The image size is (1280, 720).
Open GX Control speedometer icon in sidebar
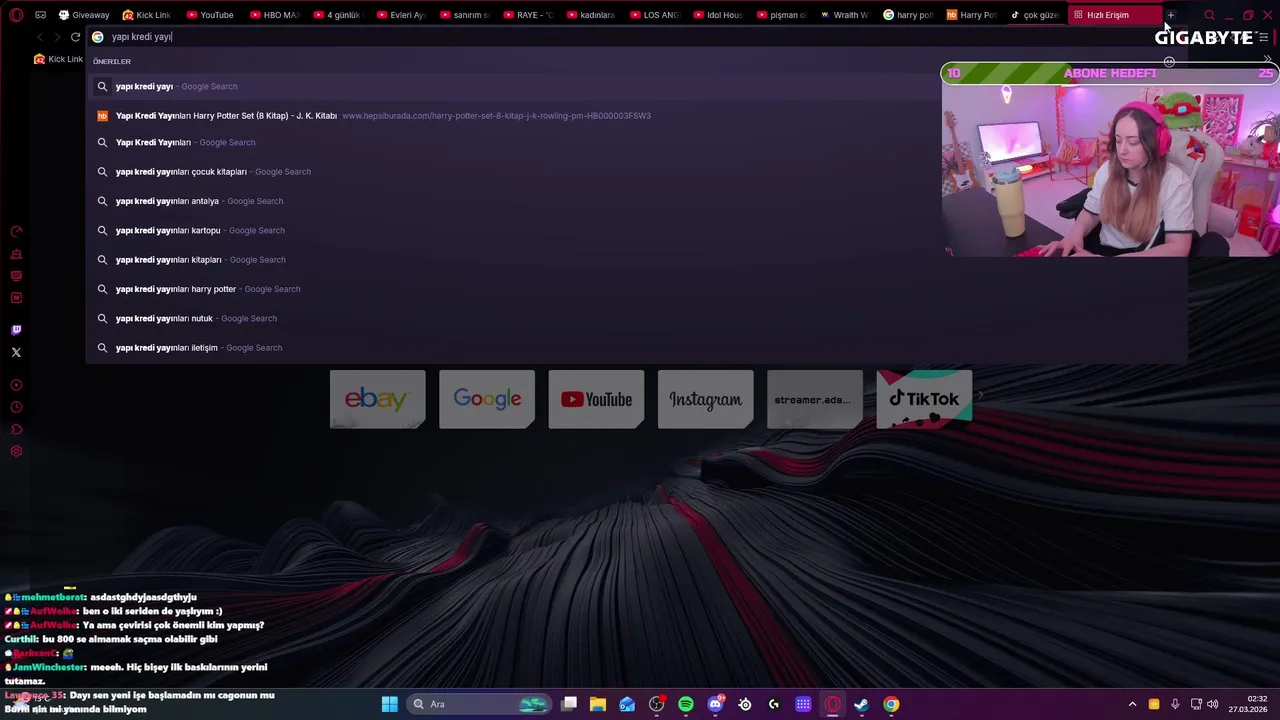[x=16, y=232]
